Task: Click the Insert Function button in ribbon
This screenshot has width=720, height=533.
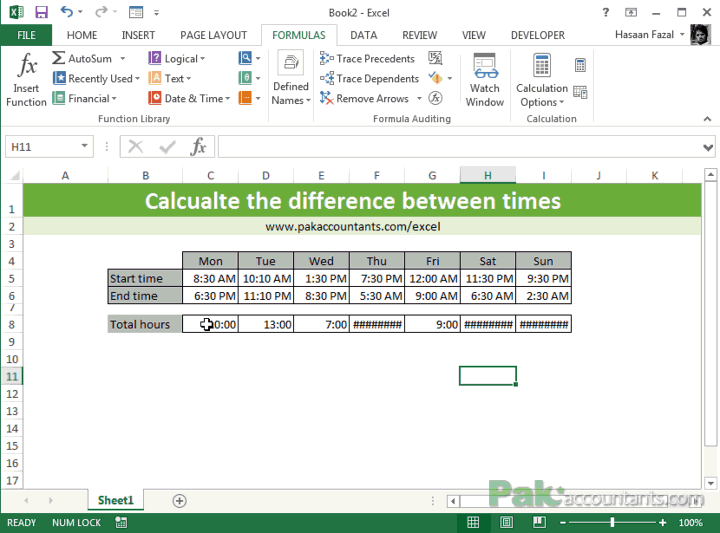Action: pos(26,80)
